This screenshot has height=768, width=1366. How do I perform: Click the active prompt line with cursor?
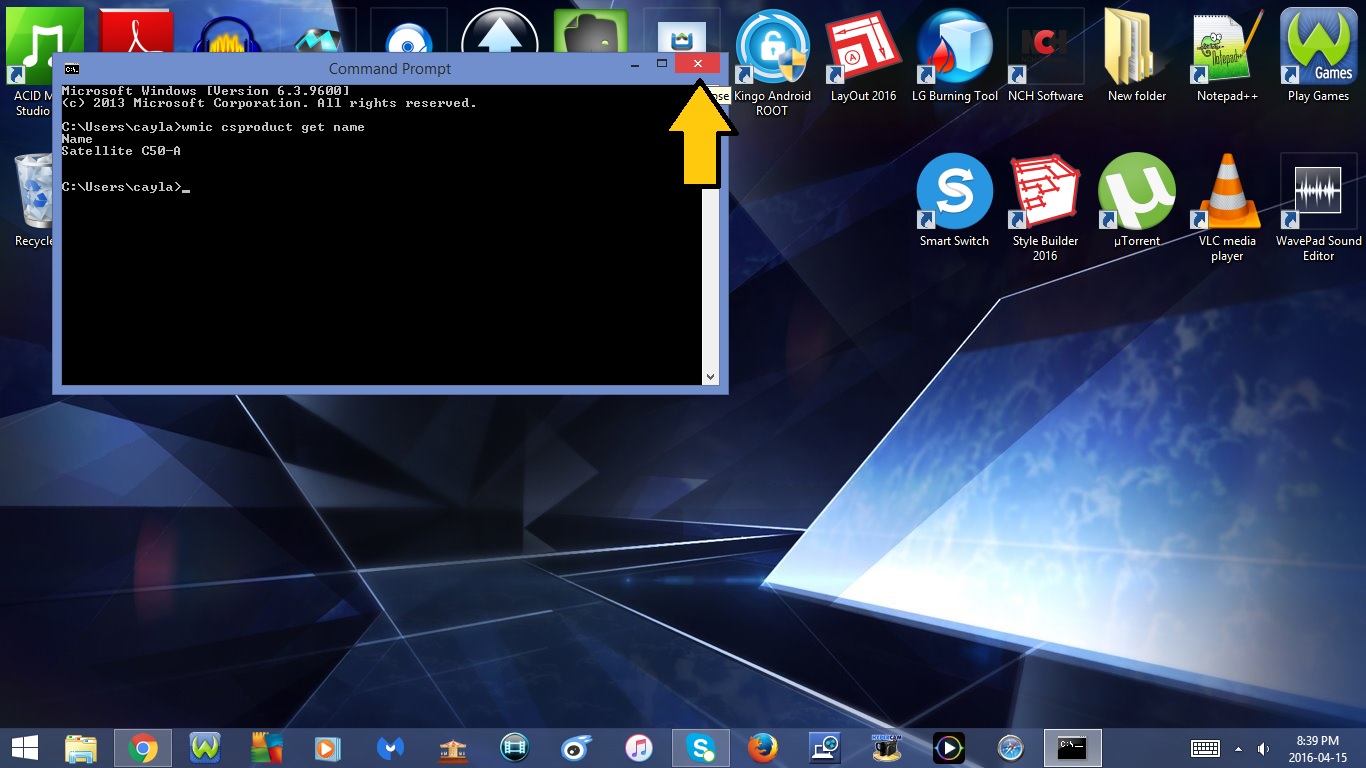[x=126, y=187]
